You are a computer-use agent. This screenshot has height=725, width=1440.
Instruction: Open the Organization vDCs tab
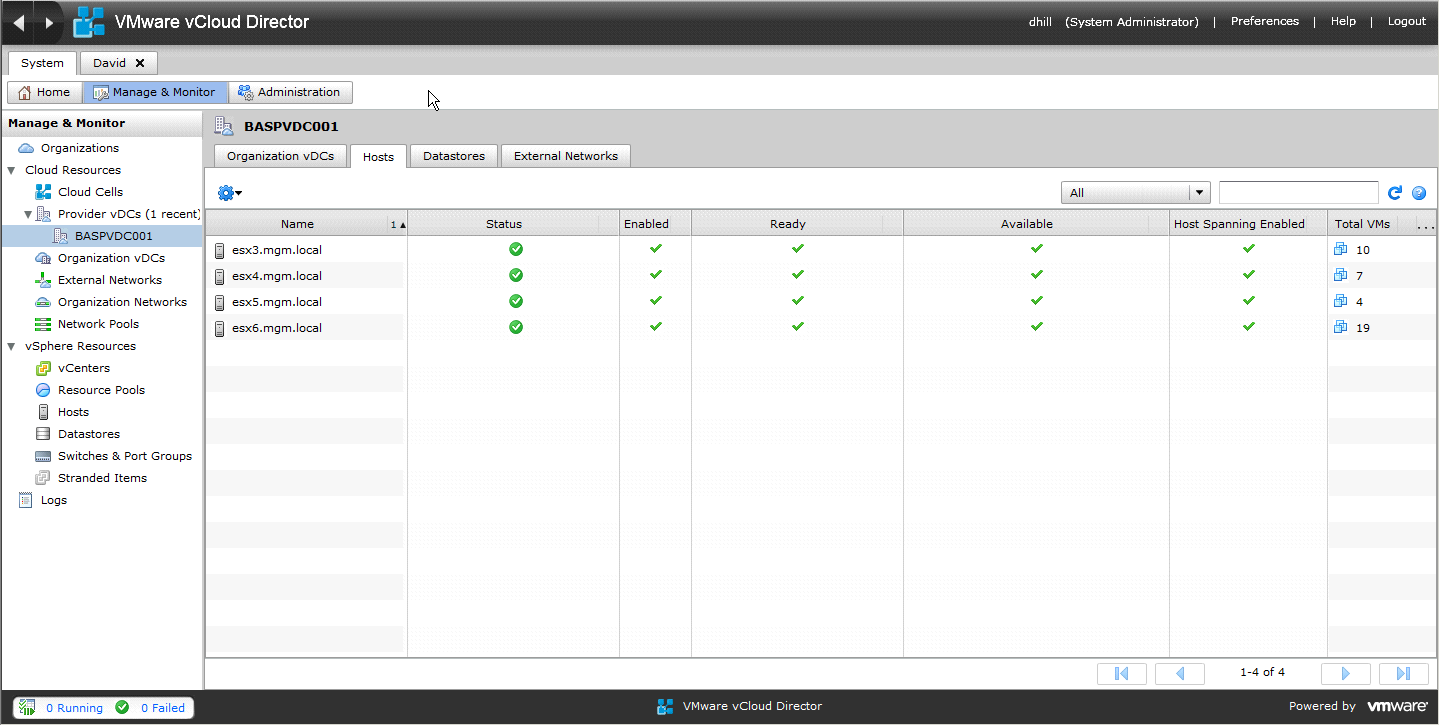pos(280,156)
